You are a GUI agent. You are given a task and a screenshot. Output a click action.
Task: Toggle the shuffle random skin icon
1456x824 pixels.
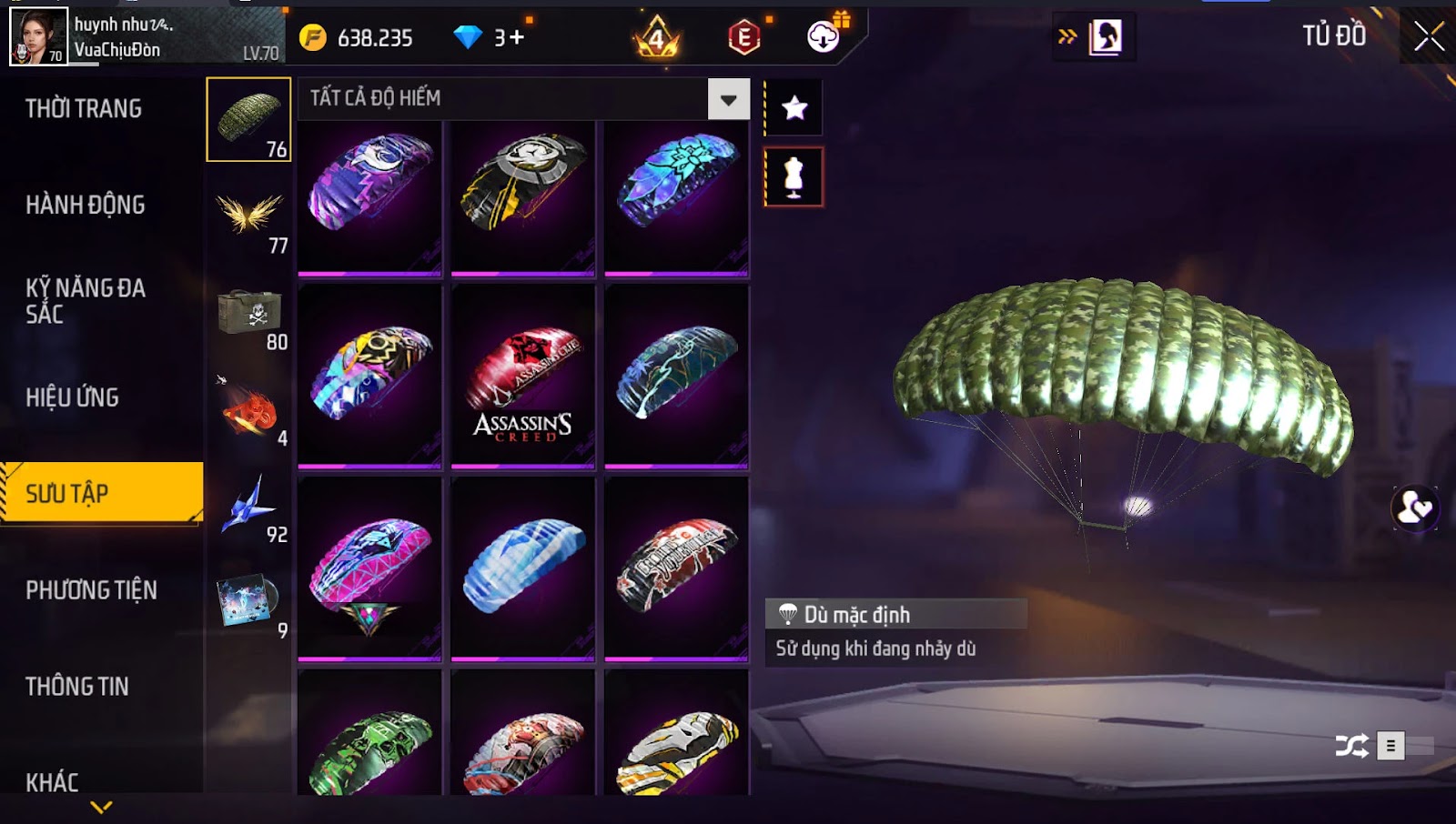[1351, 746]
